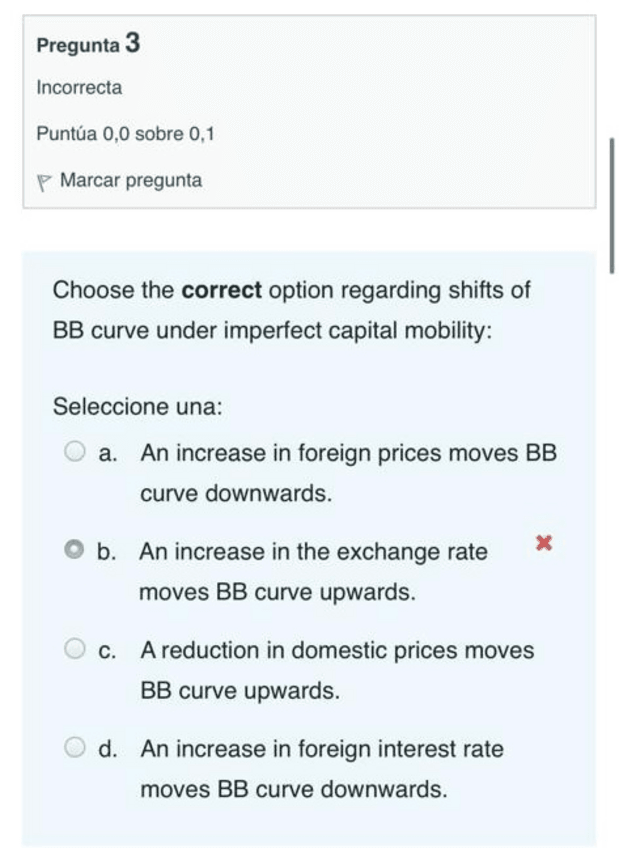Click the Incorrecta status label

coord(79,88)
